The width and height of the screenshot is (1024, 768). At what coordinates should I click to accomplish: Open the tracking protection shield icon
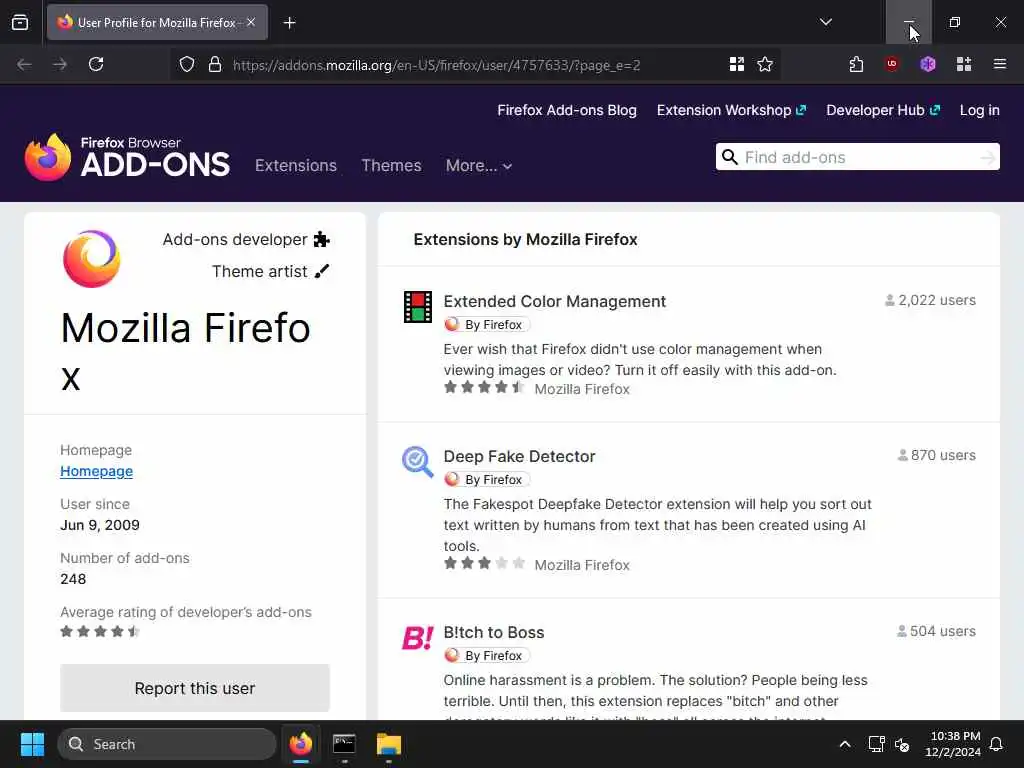[187, 64]
